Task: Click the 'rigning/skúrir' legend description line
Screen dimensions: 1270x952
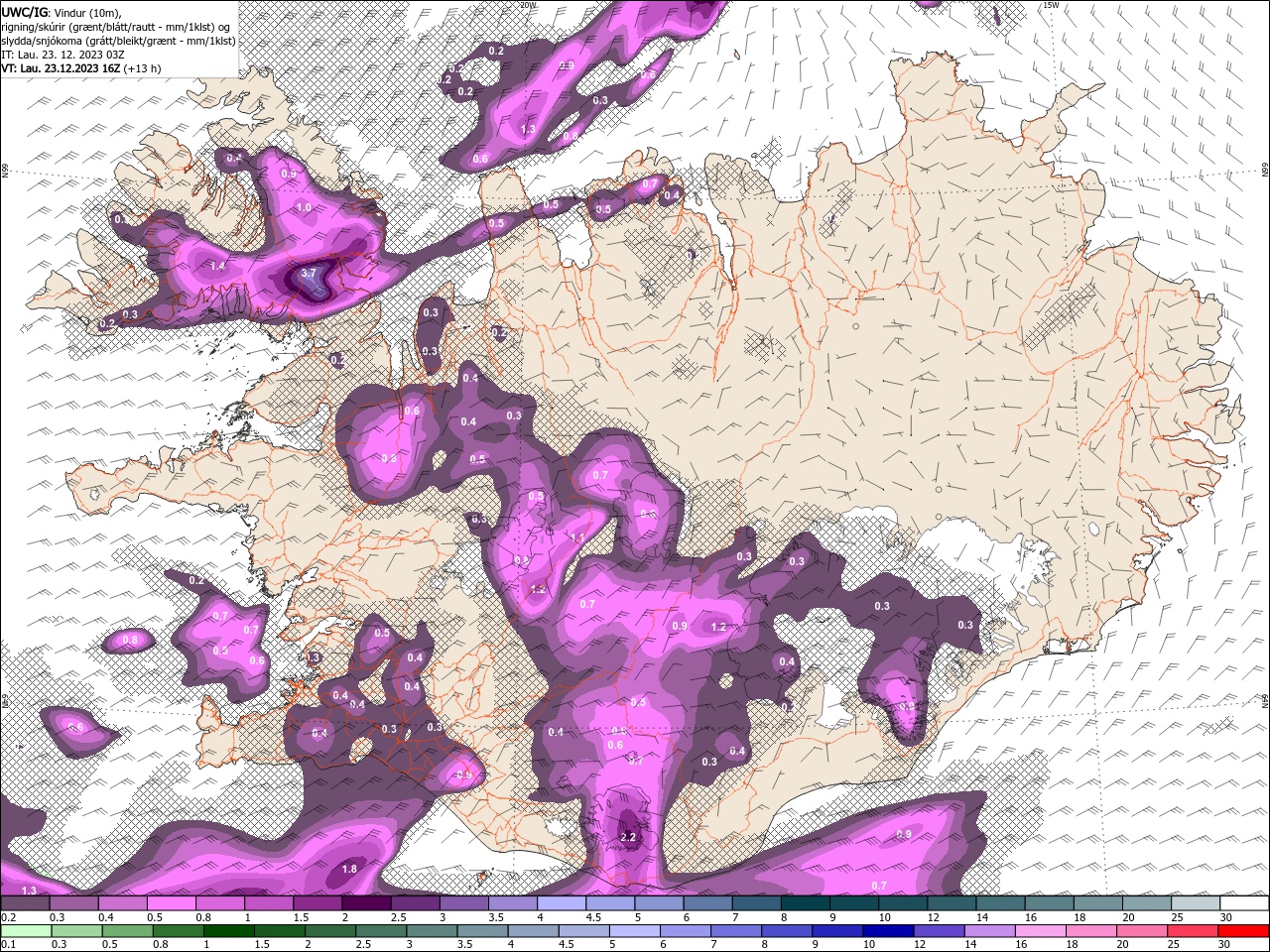Action: (x=117, y=27)
